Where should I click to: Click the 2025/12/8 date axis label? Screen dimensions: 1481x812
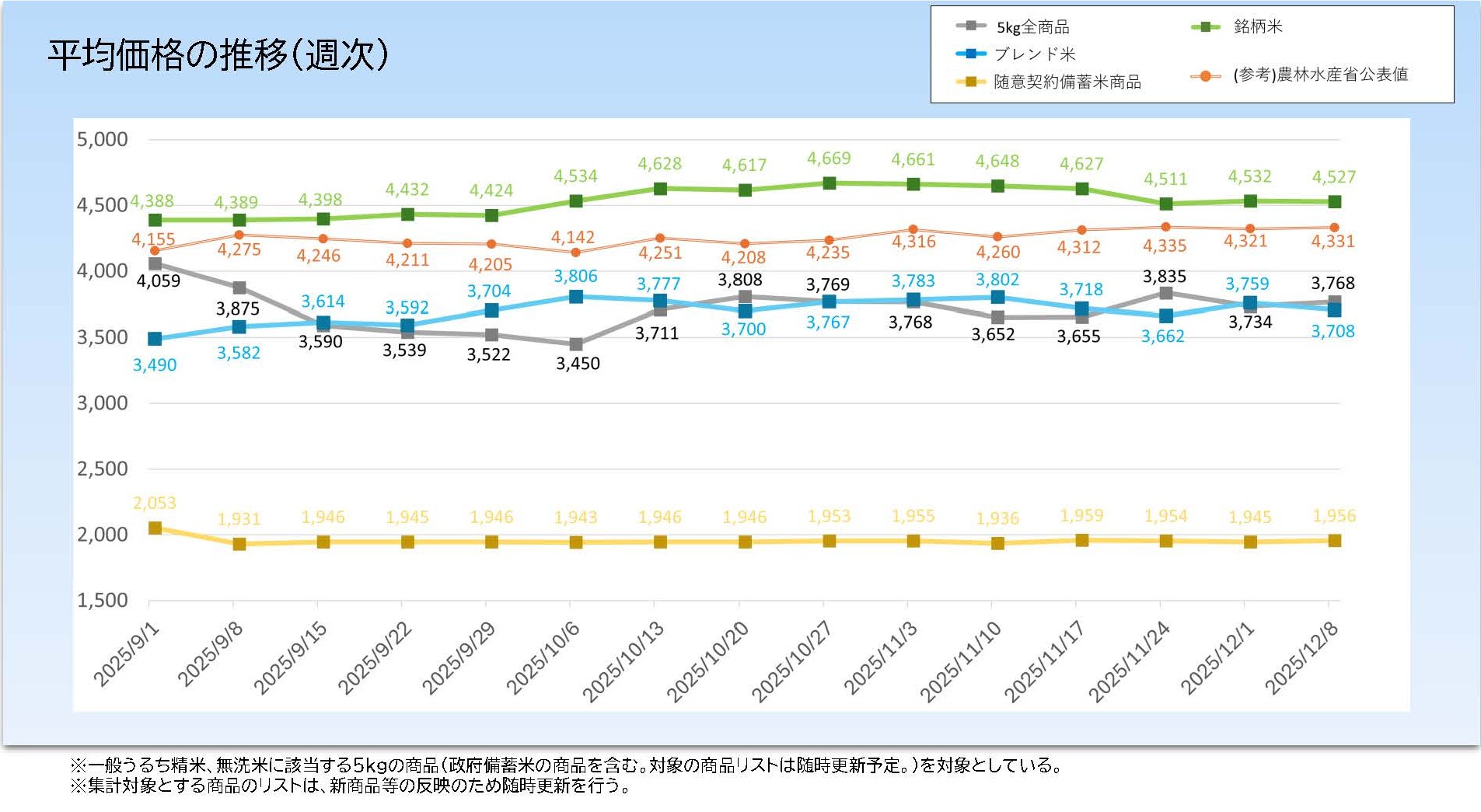point(1302,657)
